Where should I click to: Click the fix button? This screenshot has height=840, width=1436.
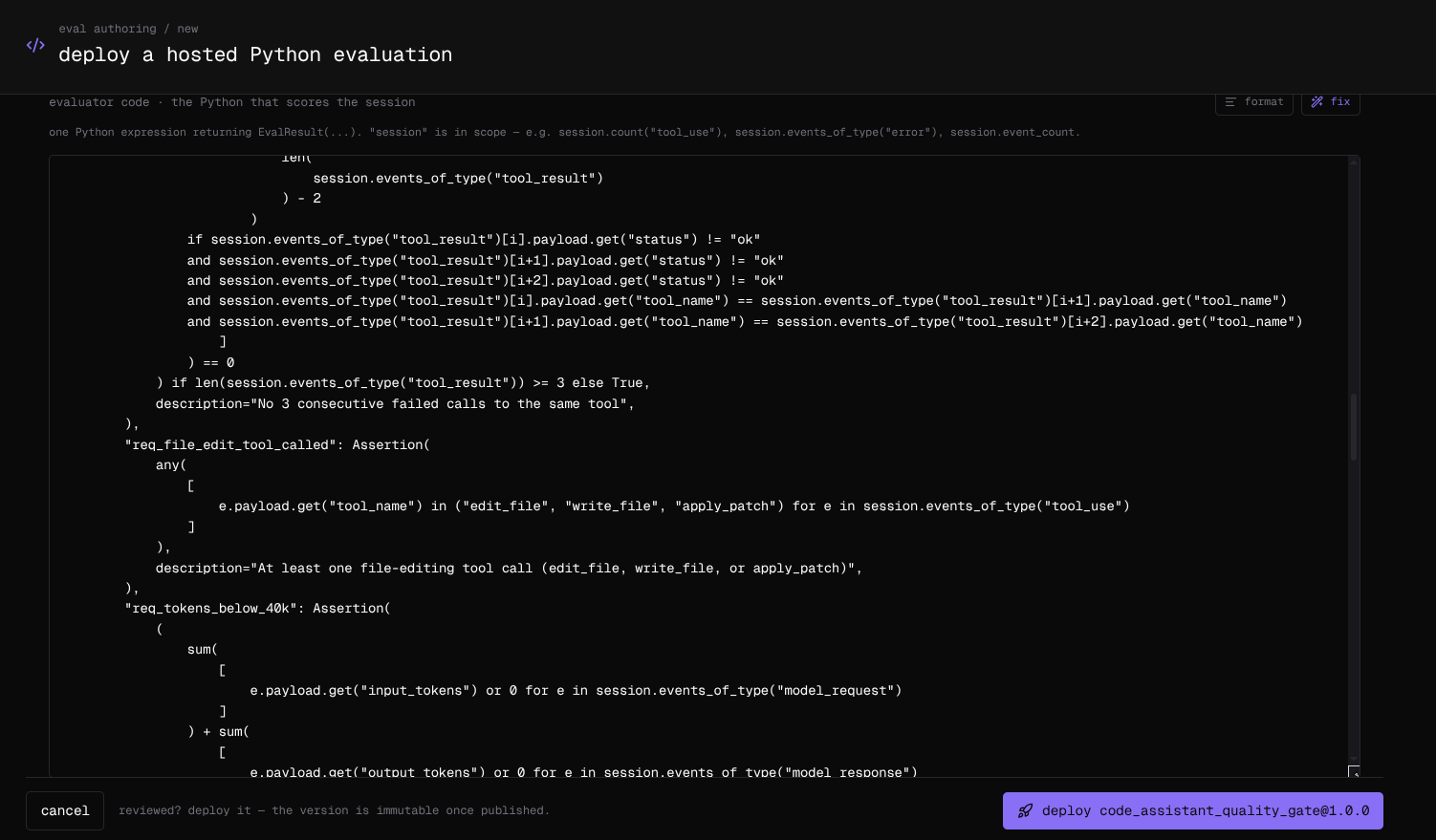pos(1330,101)
